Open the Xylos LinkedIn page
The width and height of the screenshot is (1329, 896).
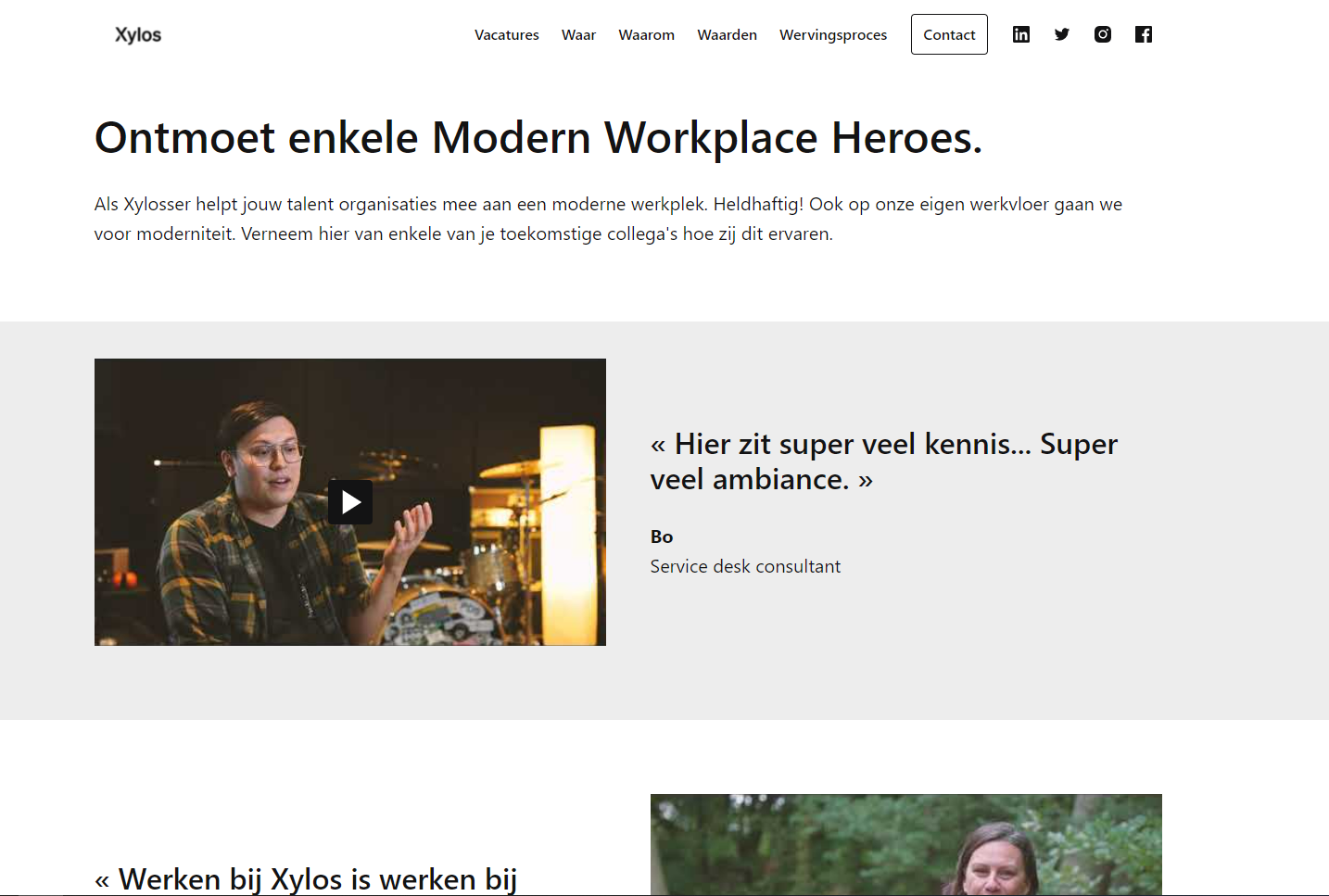(1020, 34)
